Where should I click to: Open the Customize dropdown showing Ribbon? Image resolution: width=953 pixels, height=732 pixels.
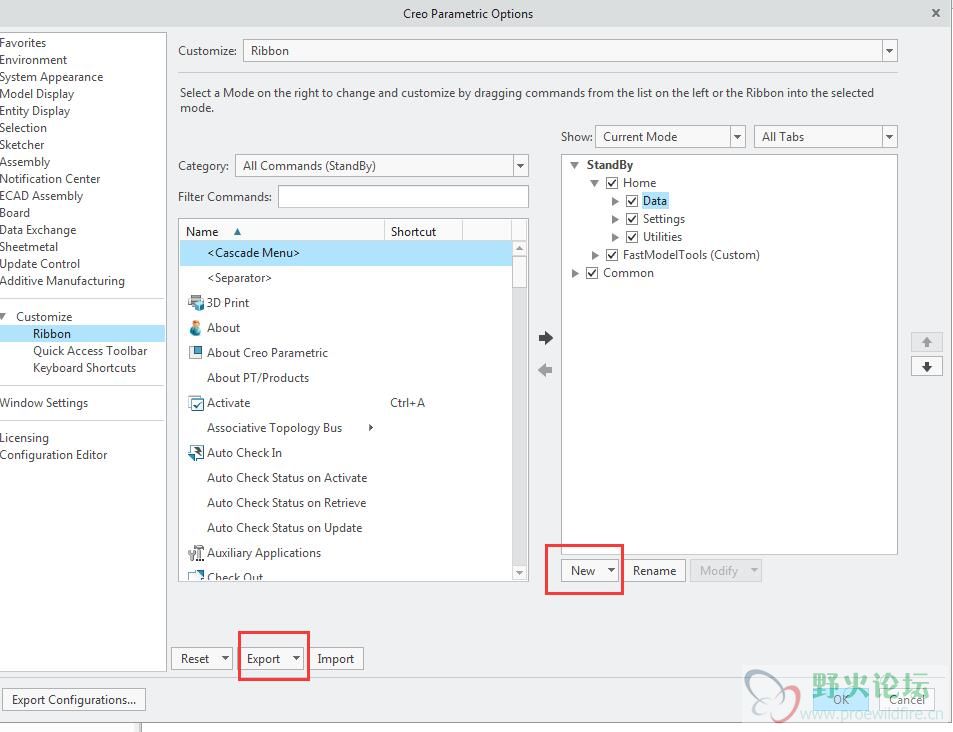[x=890, y=51]
